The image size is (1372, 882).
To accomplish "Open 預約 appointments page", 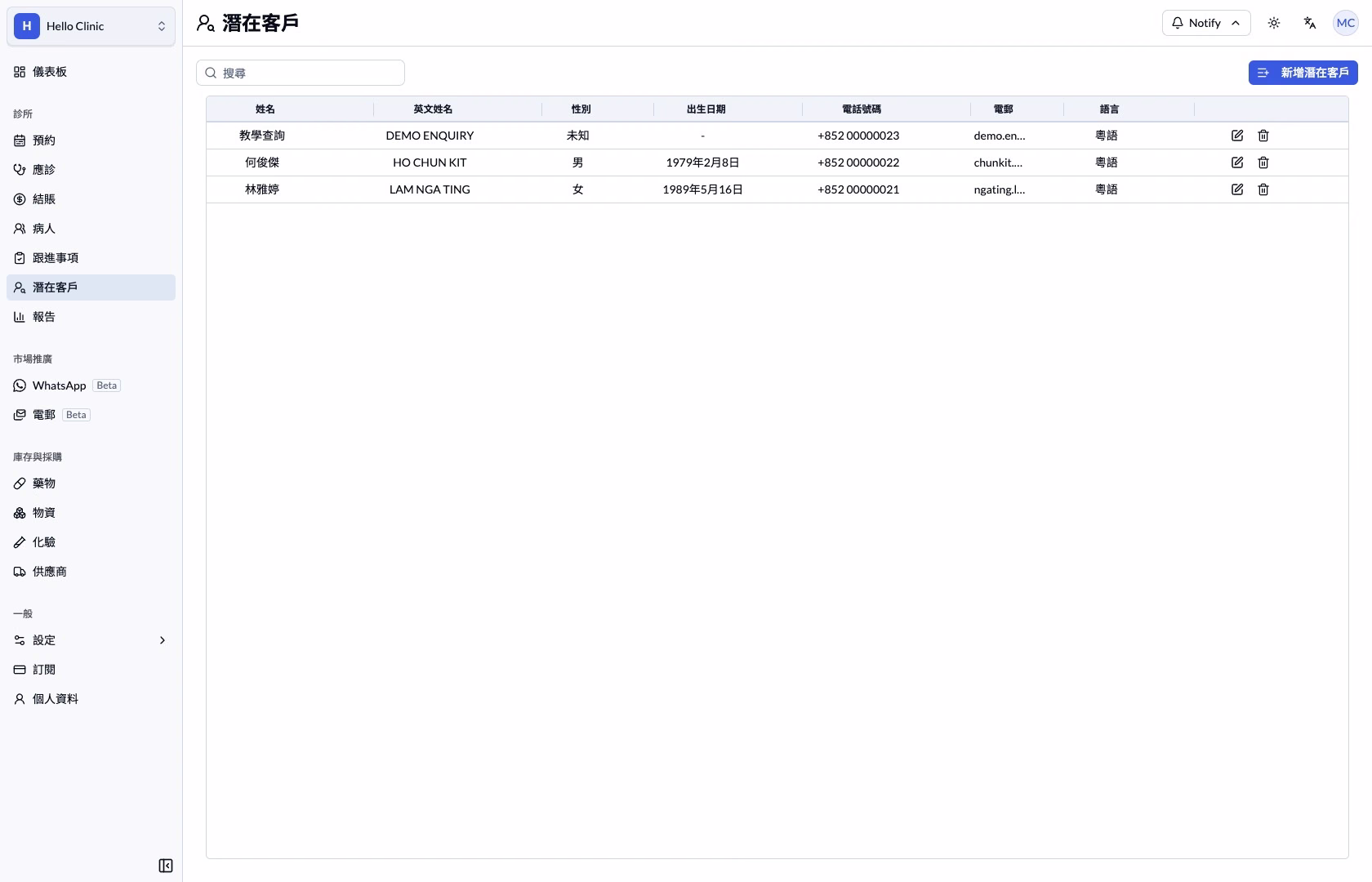I will point(91,140).
